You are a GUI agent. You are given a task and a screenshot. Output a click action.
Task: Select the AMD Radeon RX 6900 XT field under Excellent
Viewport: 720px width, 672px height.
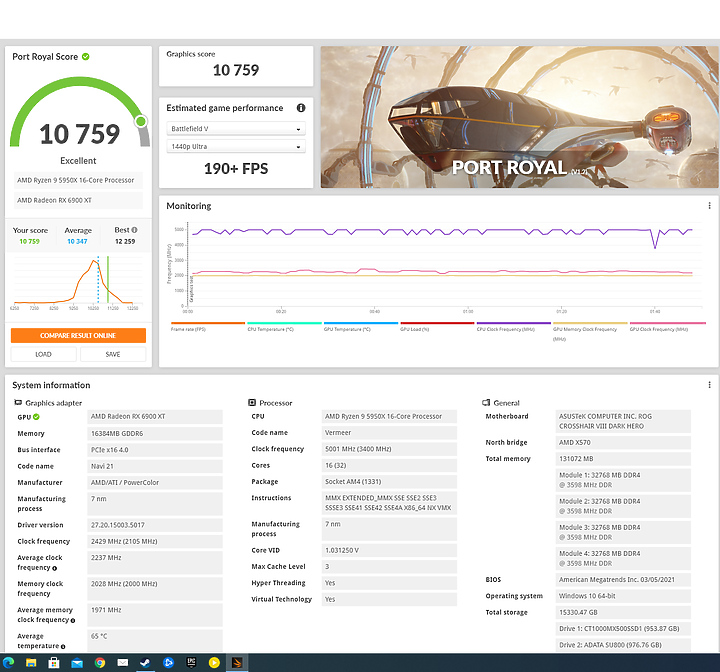click(78, 200)
